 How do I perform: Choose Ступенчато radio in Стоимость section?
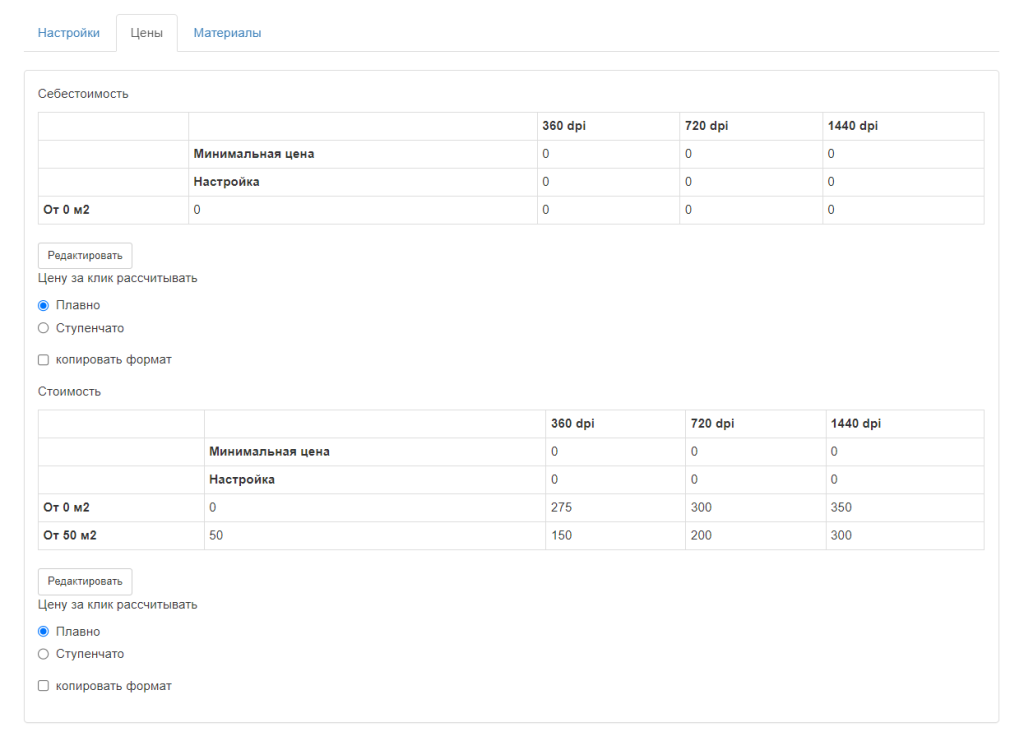(x=43, y=654)
